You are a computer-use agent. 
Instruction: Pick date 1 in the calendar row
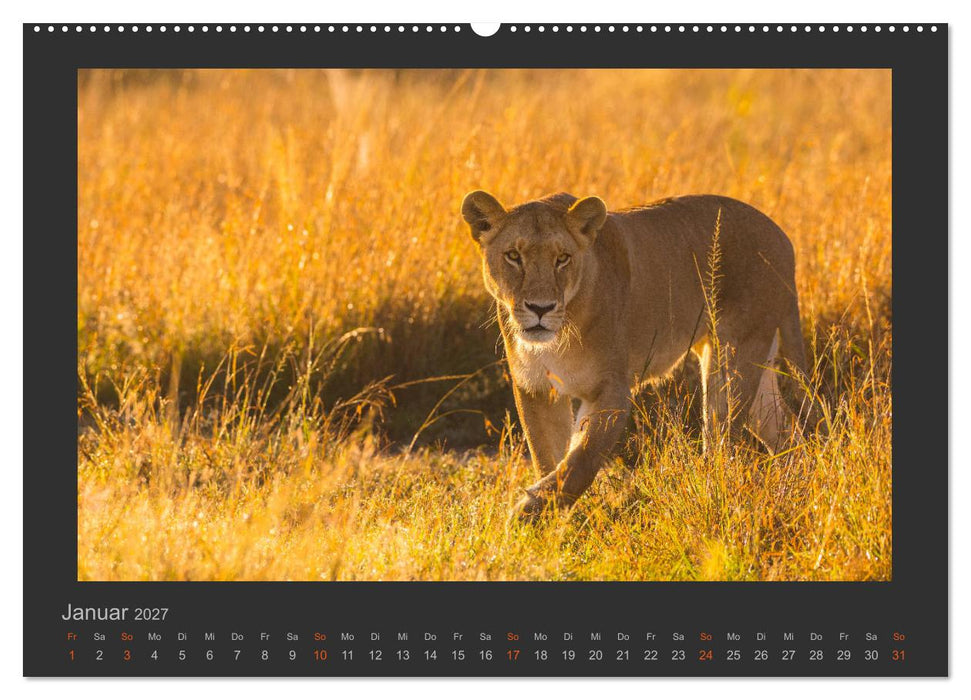pyautogui.click(x=72, y=655)
